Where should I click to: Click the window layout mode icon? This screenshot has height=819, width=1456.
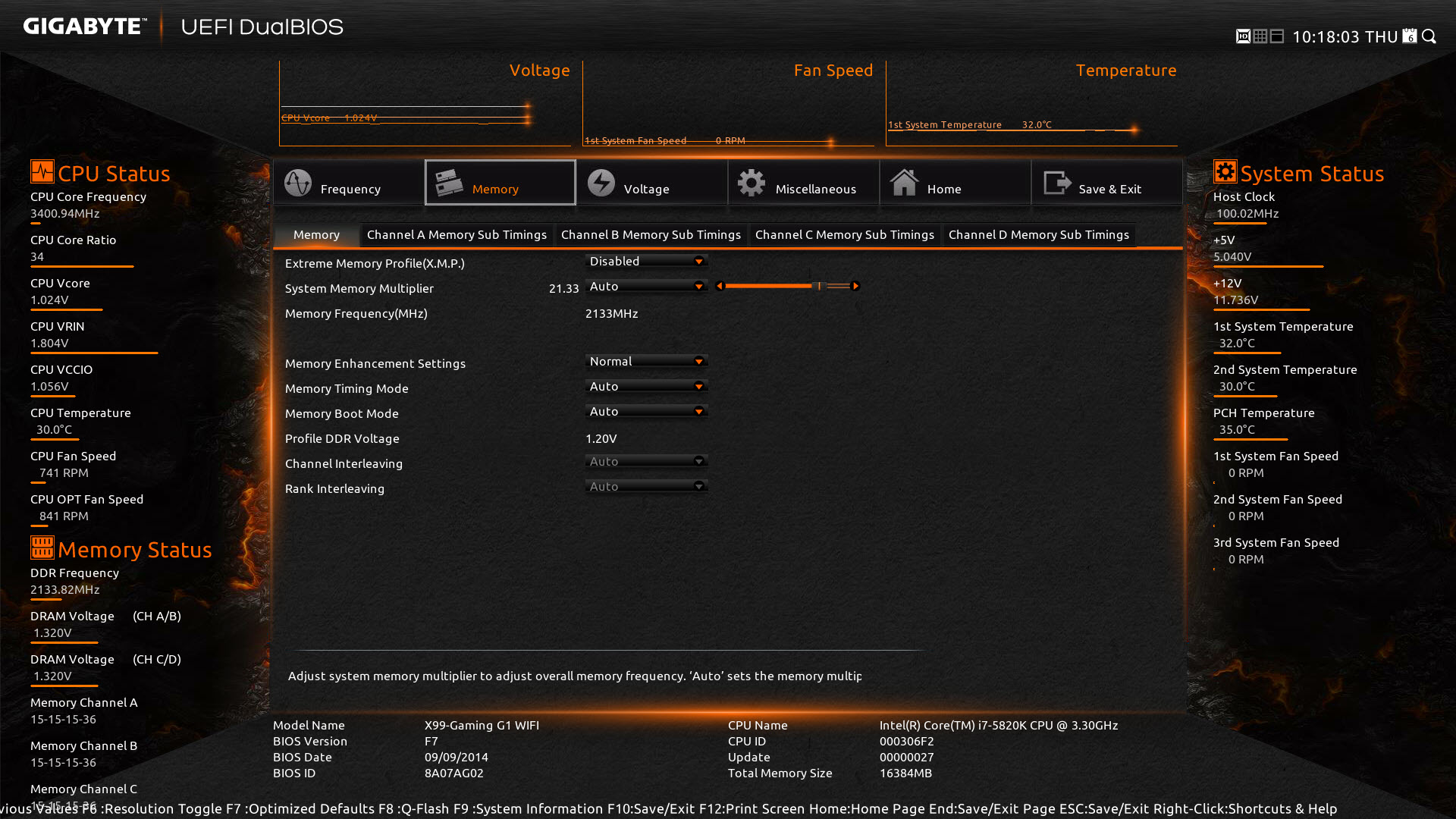pos(1277,36)
